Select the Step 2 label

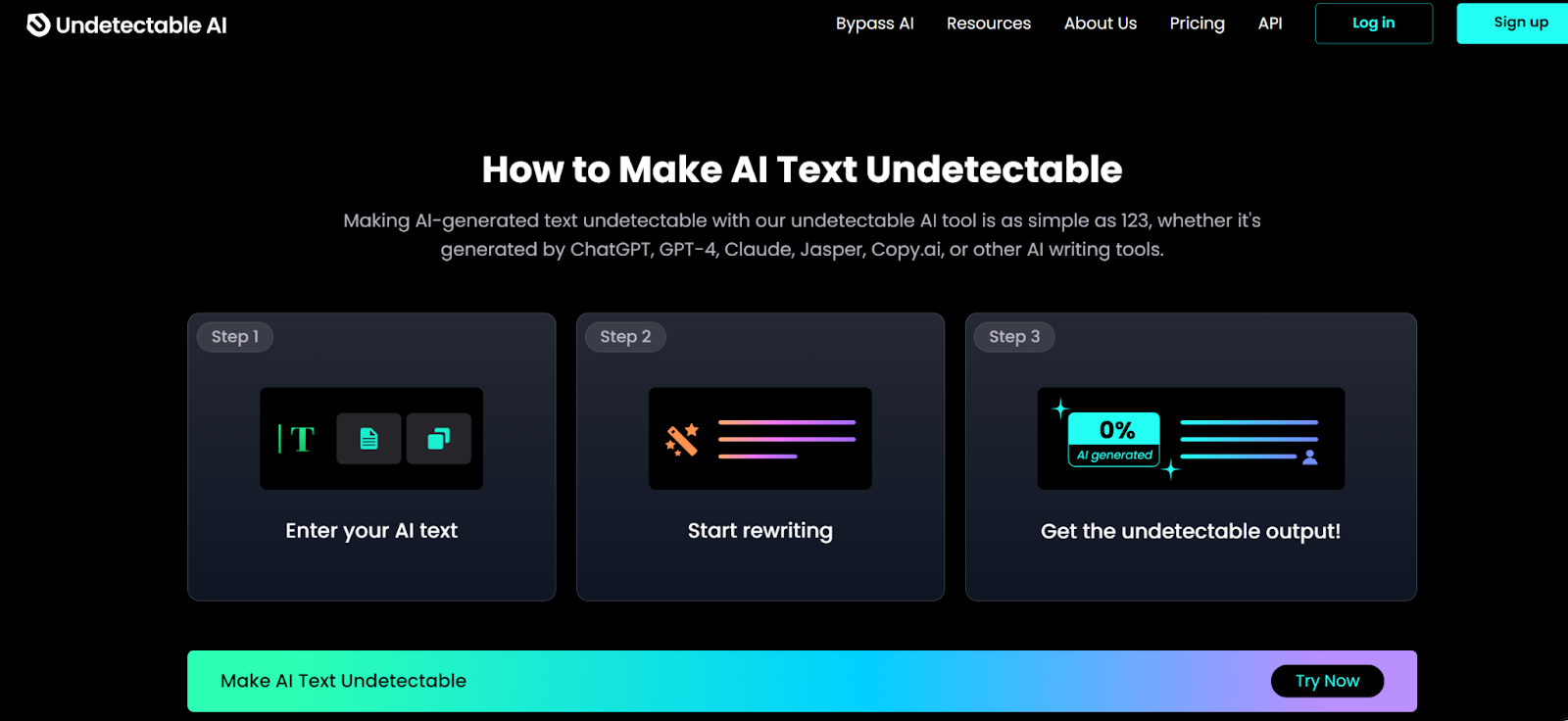625,337
